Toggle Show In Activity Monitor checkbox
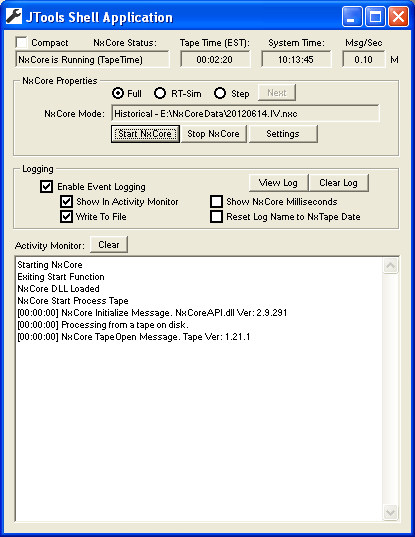 point(66,202)
